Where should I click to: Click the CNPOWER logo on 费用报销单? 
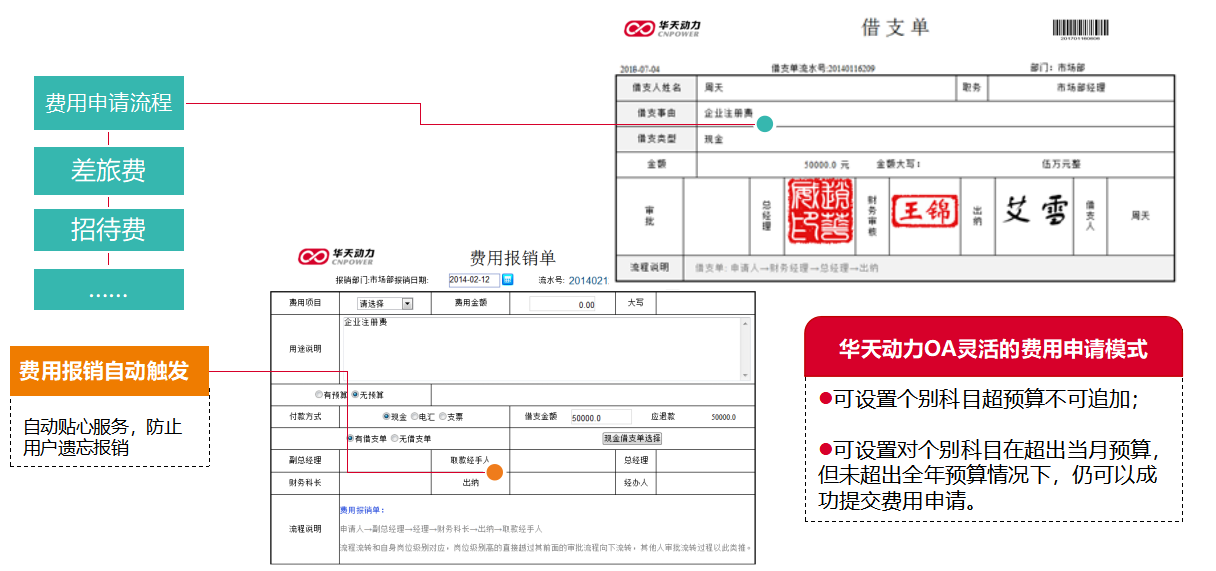336,257
